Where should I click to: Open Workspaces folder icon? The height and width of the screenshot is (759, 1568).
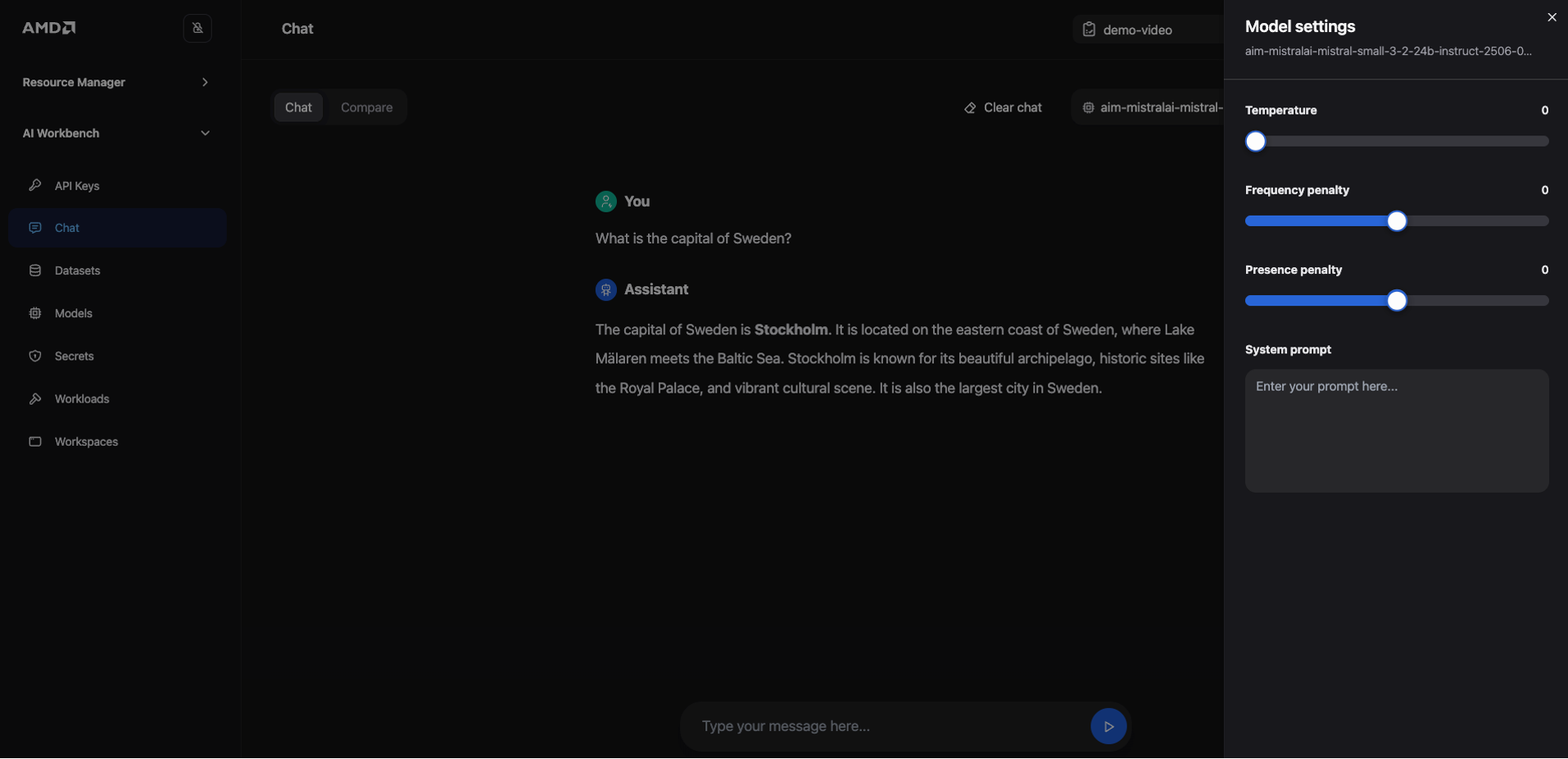(x=35, y=442)
